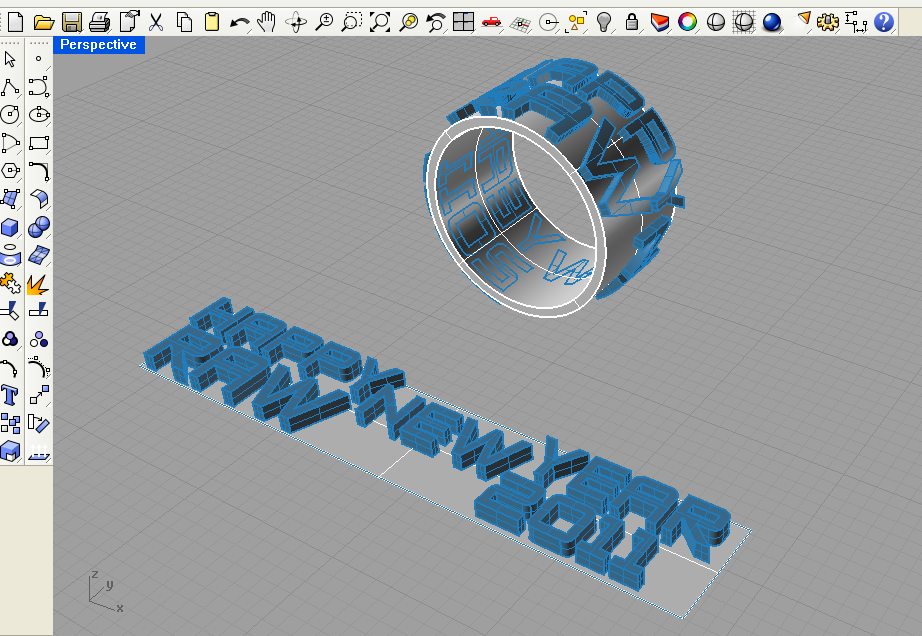Screen dimensions: 922x636
Task: Open the Set CPlane grid tool
Action: tap(520, 22)
